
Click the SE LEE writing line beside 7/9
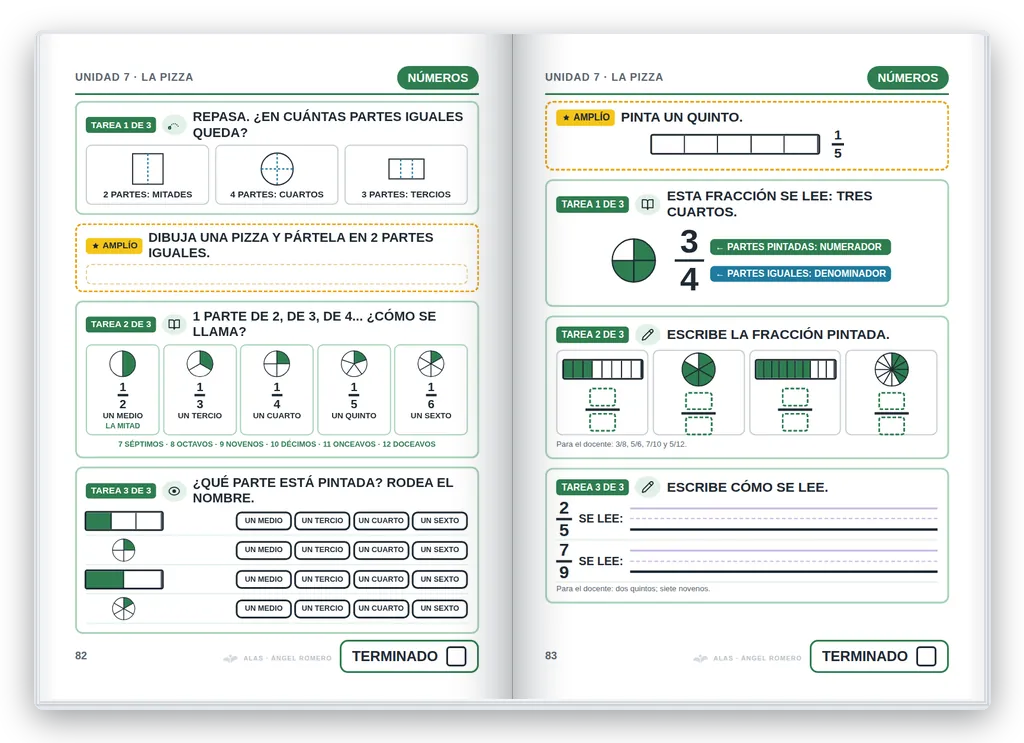pos(784,561)
